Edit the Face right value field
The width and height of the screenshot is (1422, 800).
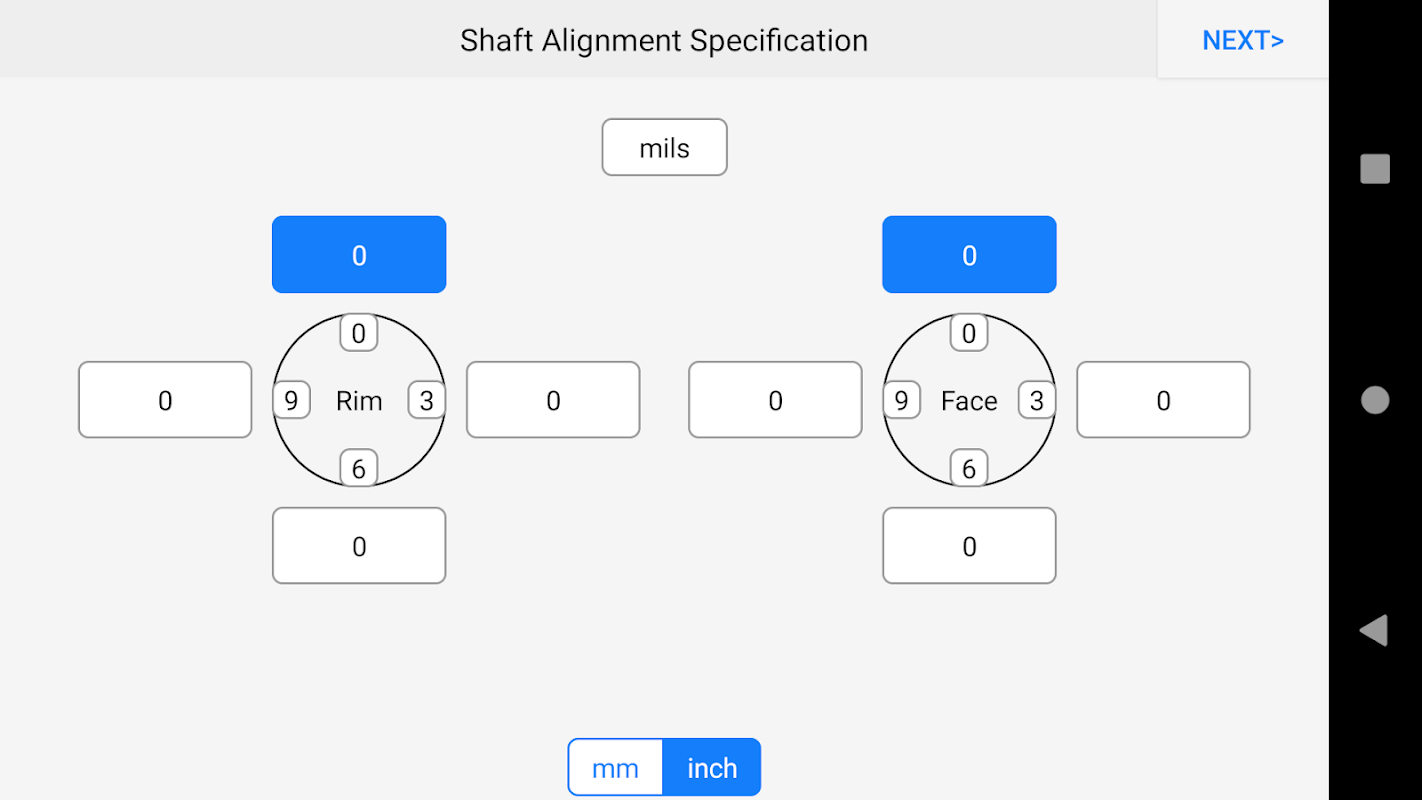click(1163, 400)
